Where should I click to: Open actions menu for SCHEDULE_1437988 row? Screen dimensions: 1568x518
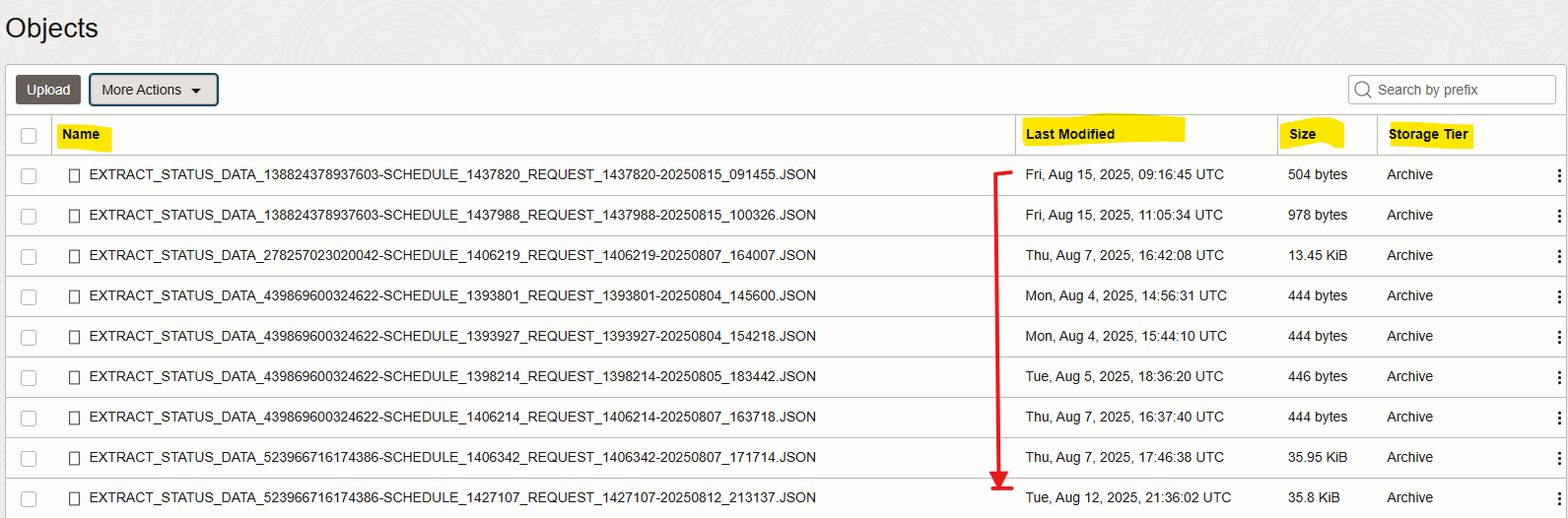pyautogui.click(x=1559, y=216)
